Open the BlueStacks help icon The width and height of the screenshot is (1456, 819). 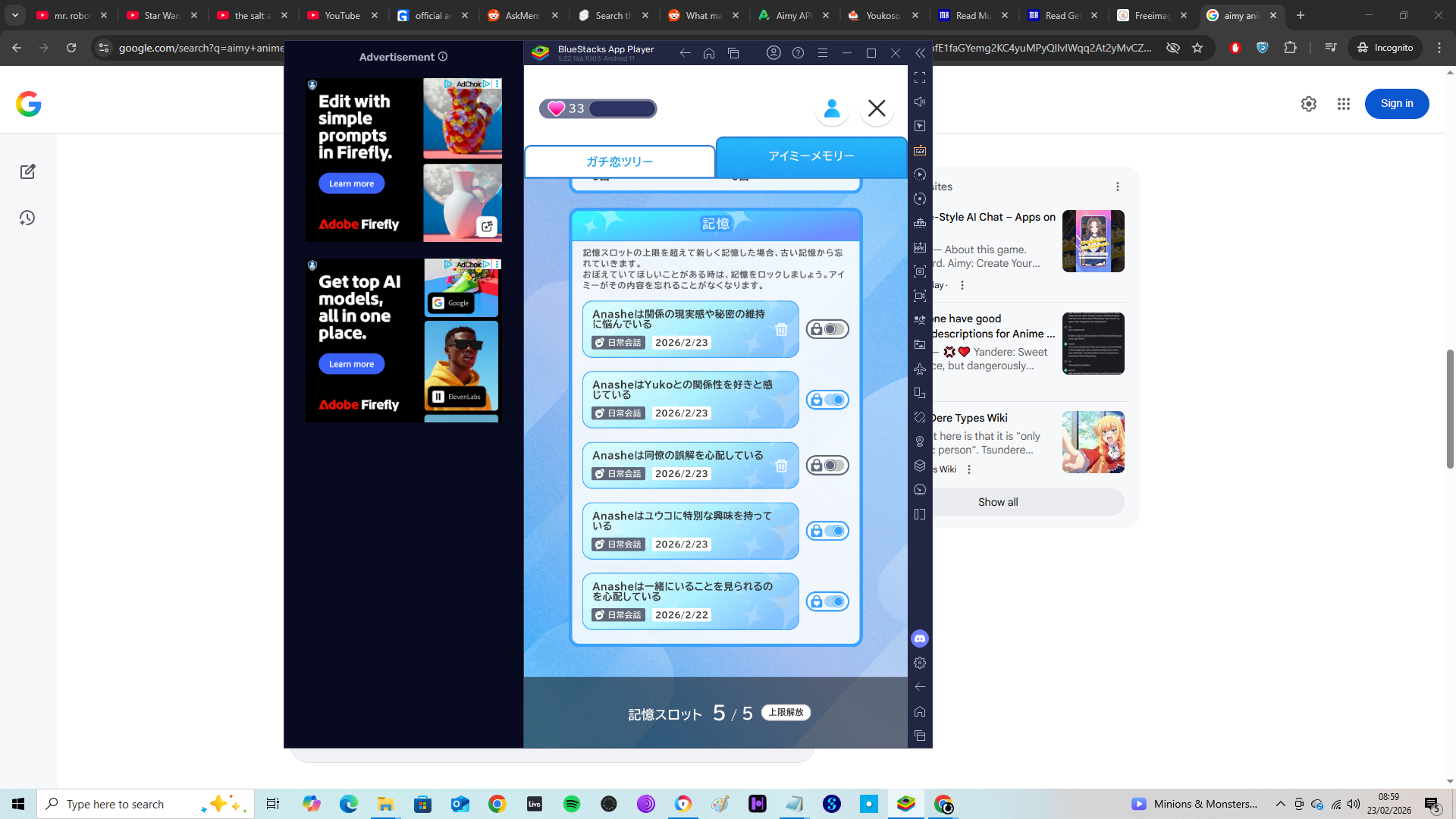coord(798,53)
